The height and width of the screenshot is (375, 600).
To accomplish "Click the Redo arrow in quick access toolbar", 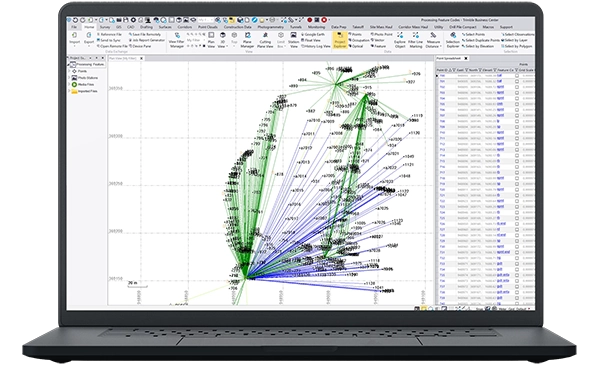I will coord(82,20).
